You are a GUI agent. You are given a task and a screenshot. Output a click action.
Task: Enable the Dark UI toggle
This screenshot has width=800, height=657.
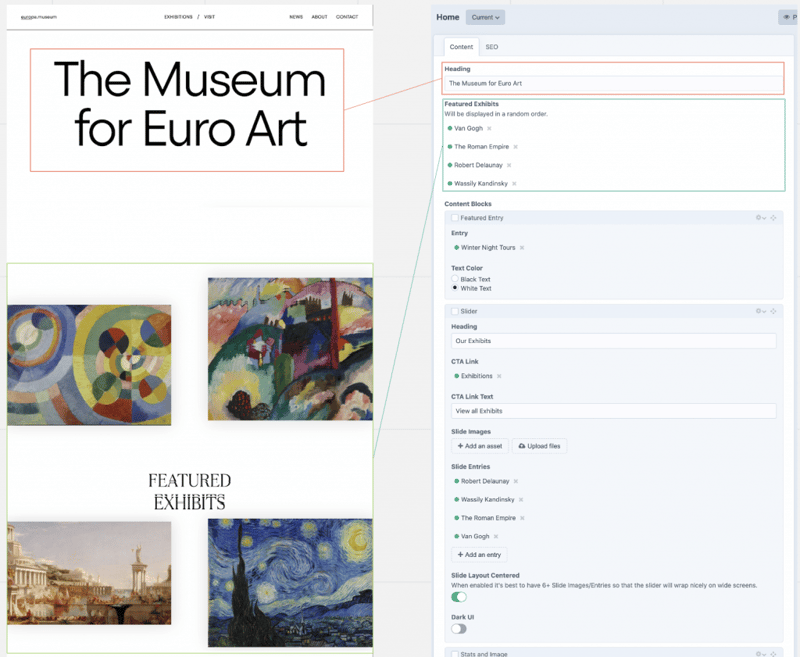(459, 629)
